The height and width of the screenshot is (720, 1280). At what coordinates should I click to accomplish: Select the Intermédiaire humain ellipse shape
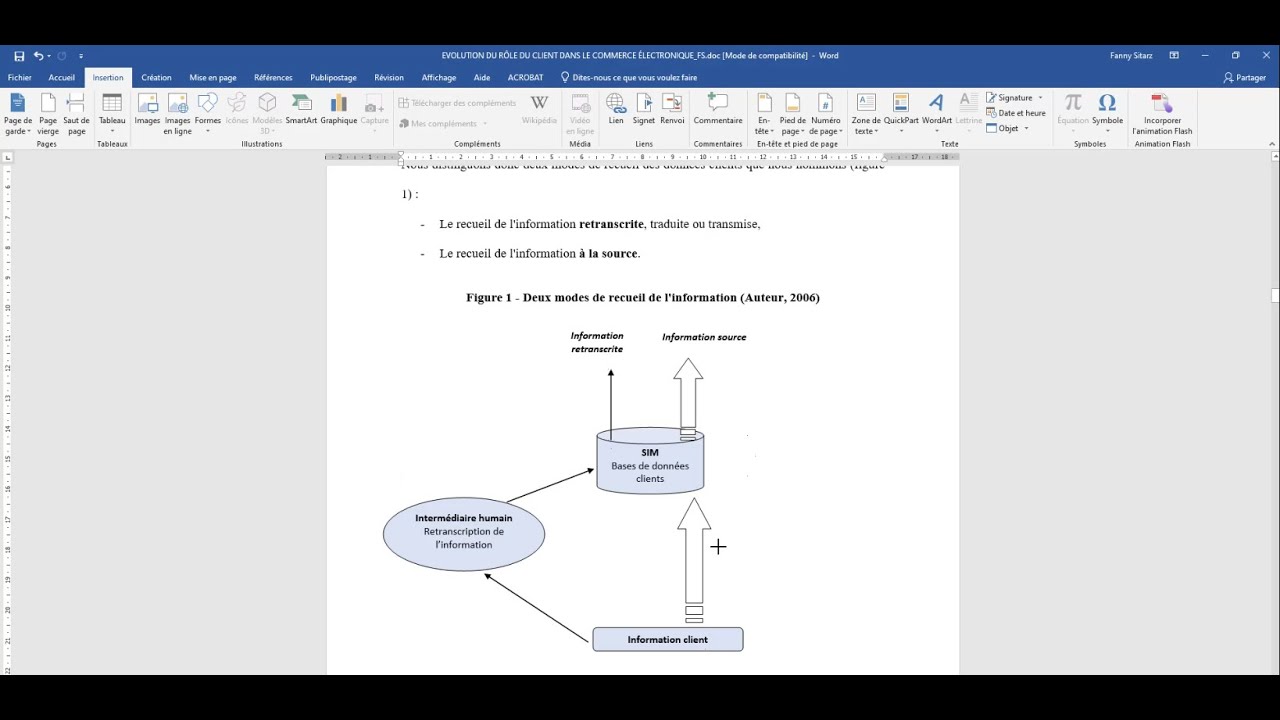tap(464, 534)
